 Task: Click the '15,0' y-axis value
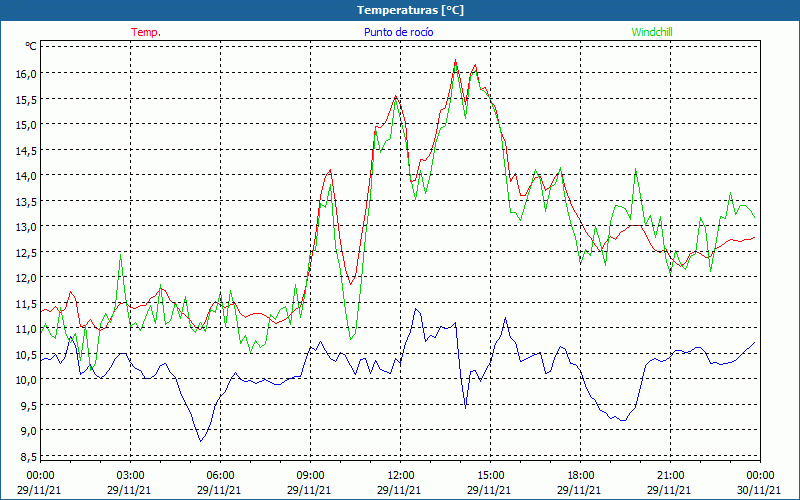(x=27, y=124)
